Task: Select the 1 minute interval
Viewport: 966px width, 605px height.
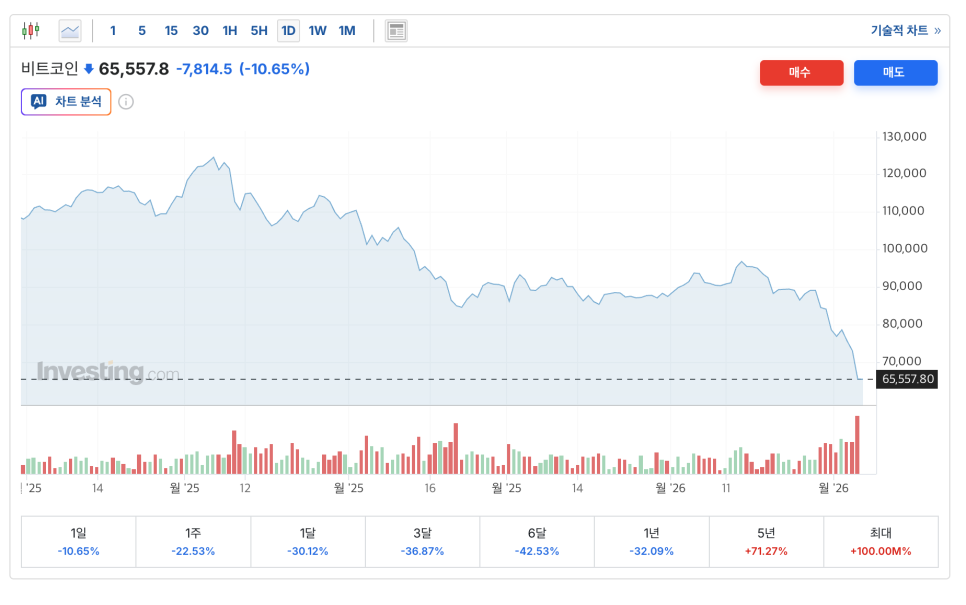Action: [x=113, y=30]
